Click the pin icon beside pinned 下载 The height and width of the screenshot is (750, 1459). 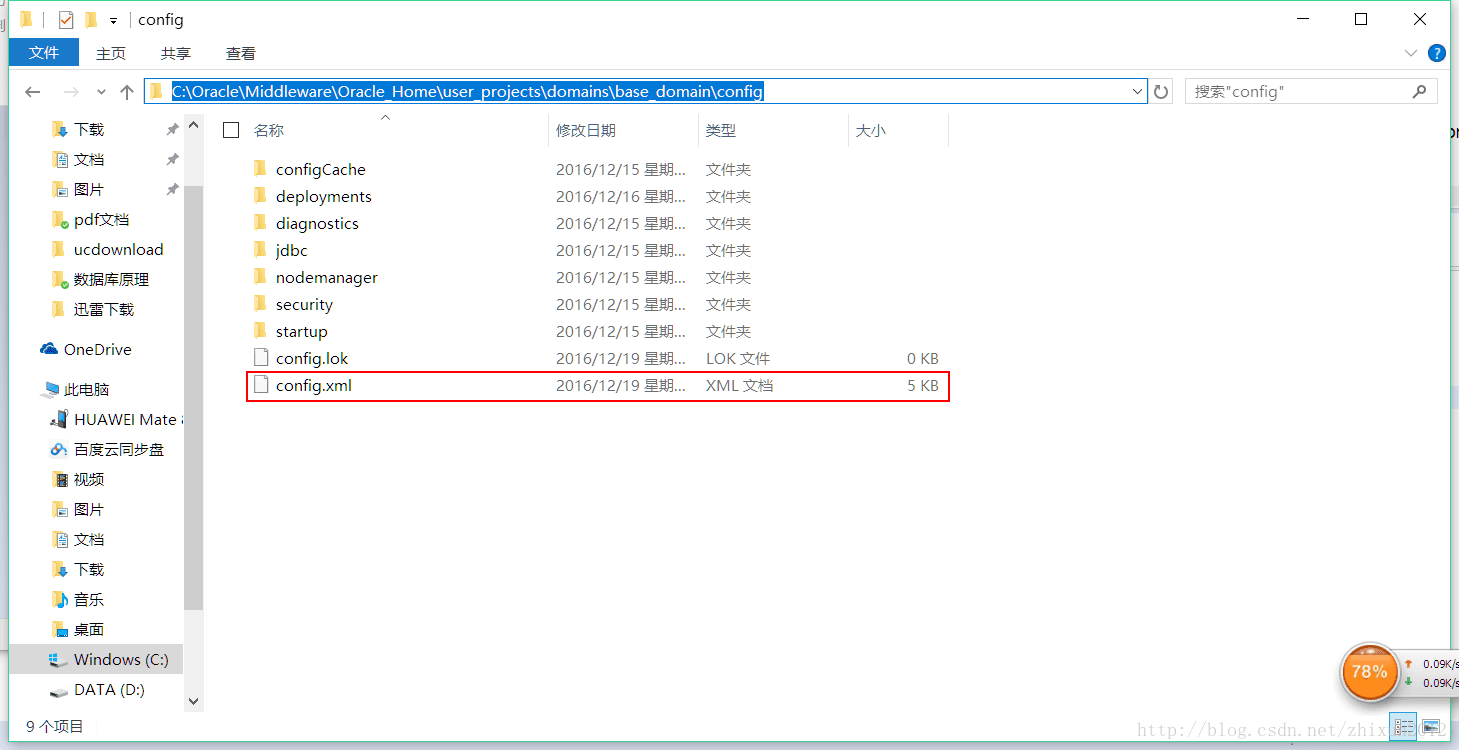172,129
